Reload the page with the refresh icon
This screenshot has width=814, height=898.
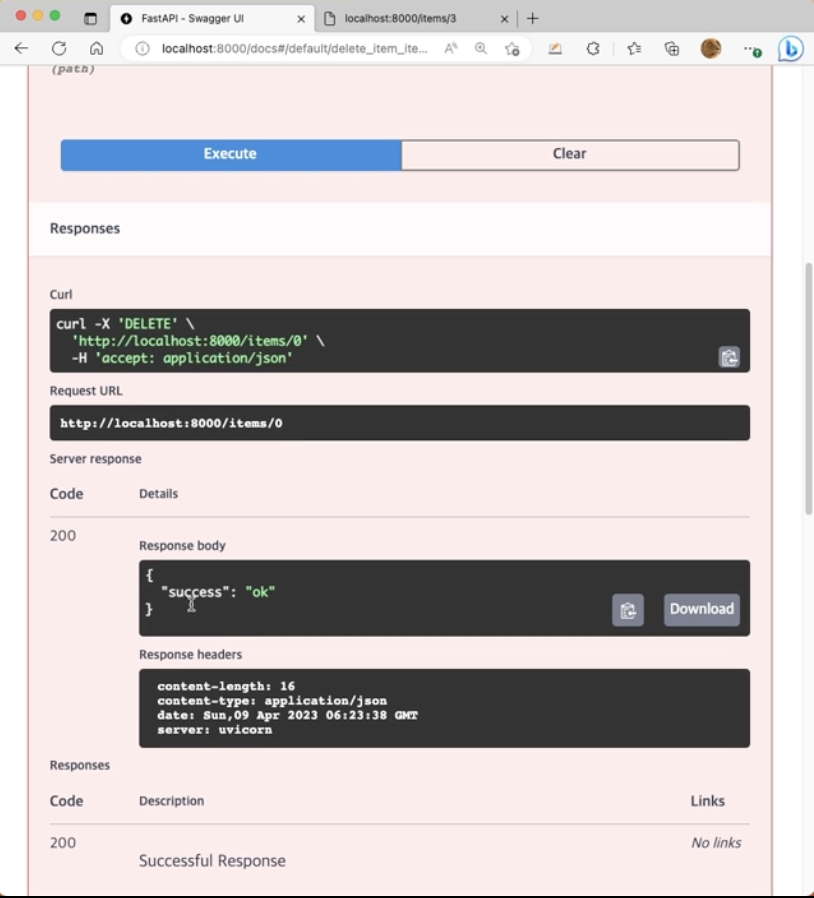pyautogui.click(x=59, y=49)
